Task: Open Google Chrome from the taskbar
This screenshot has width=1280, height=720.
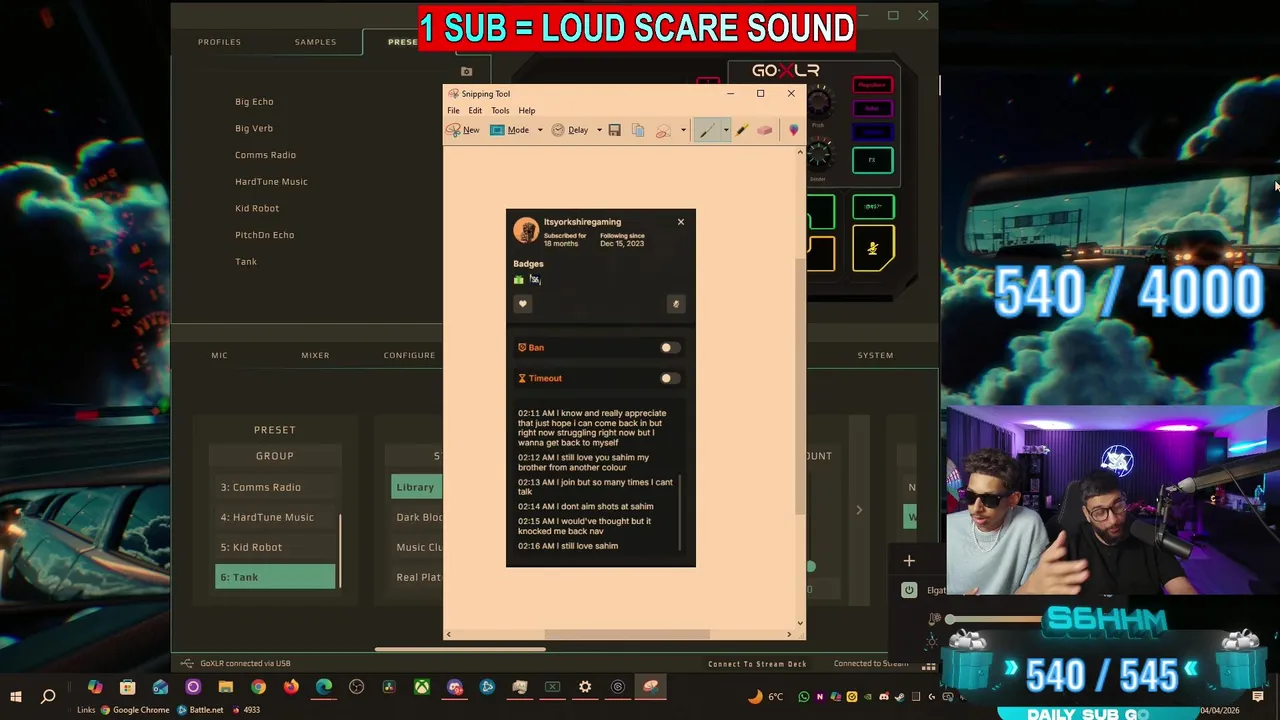Action: tap(258, 687)
